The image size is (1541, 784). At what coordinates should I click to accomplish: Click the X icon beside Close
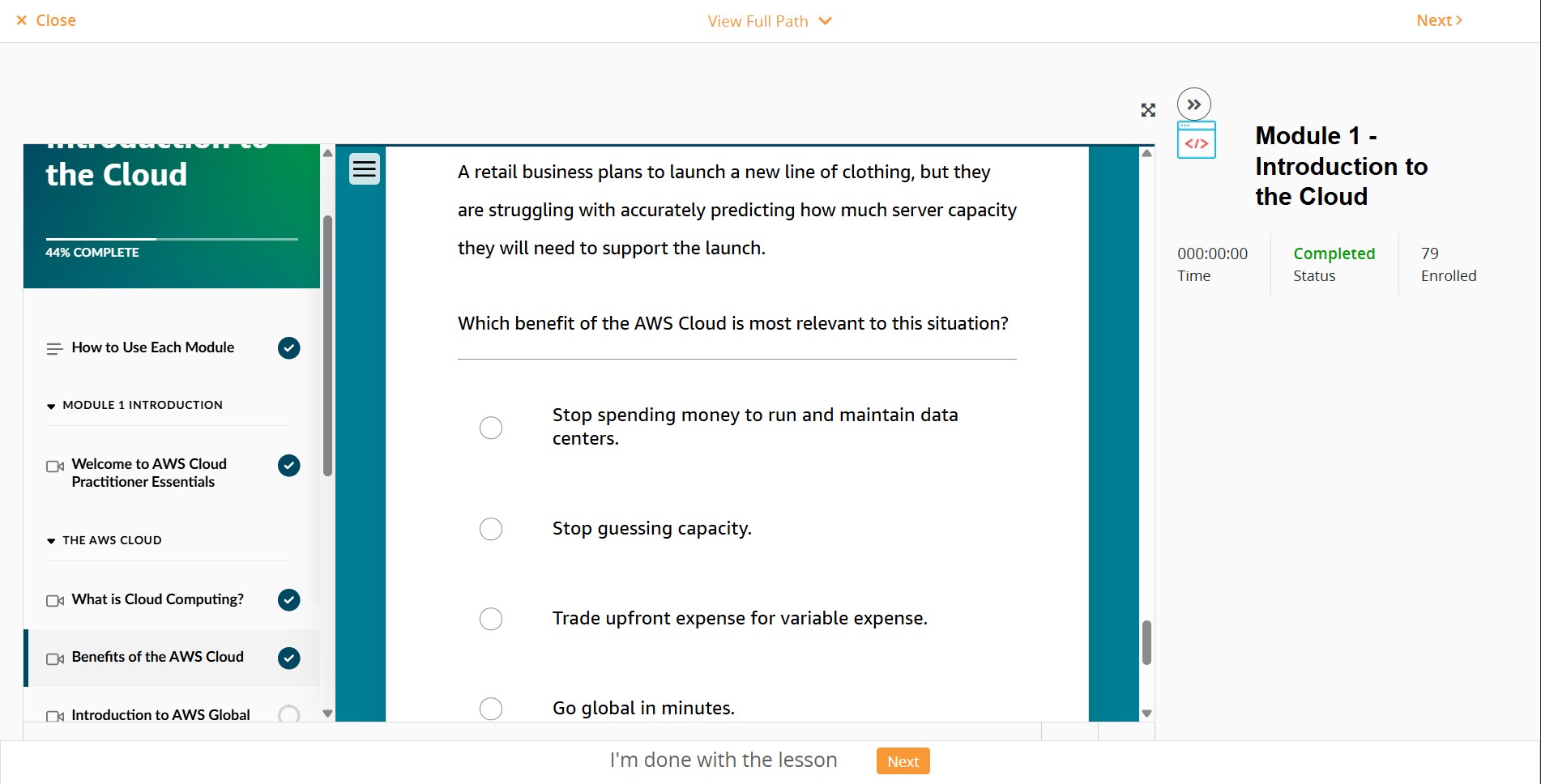pyautogui.click(x=22, y=20)
